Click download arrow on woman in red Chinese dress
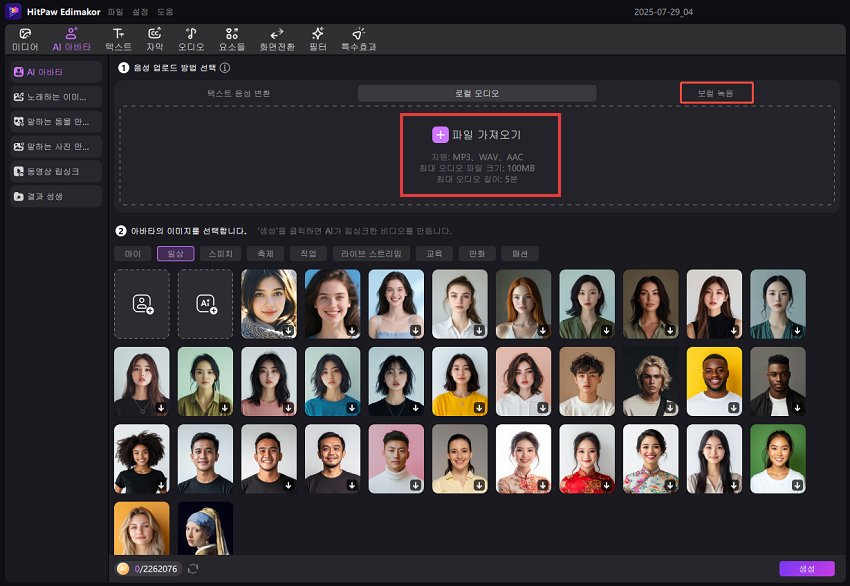This screenshot has height=586, width=850. click(x=606, y=485)
